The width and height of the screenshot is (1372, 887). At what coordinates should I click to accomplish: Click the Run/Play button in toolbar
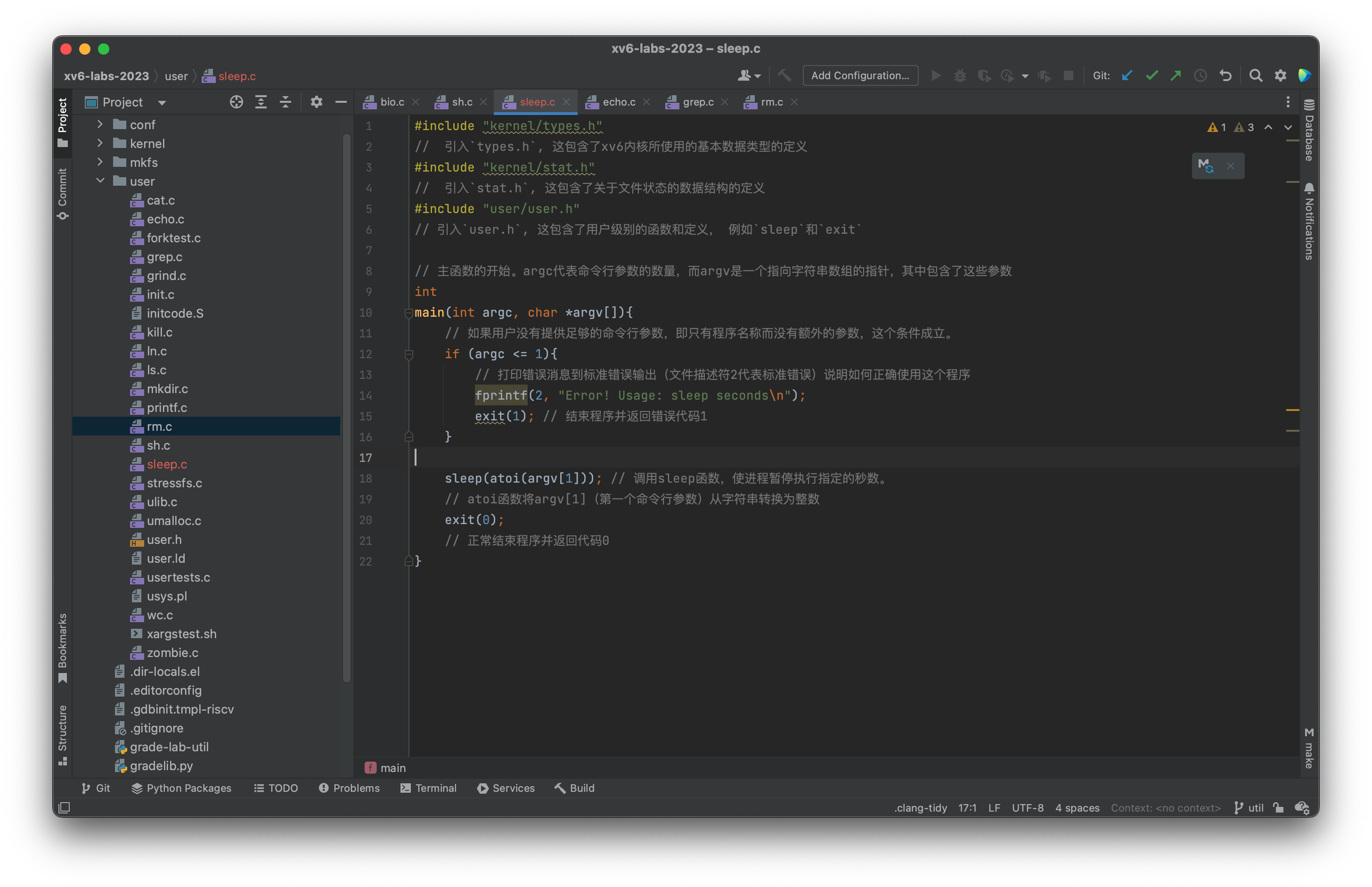(935, 76)
